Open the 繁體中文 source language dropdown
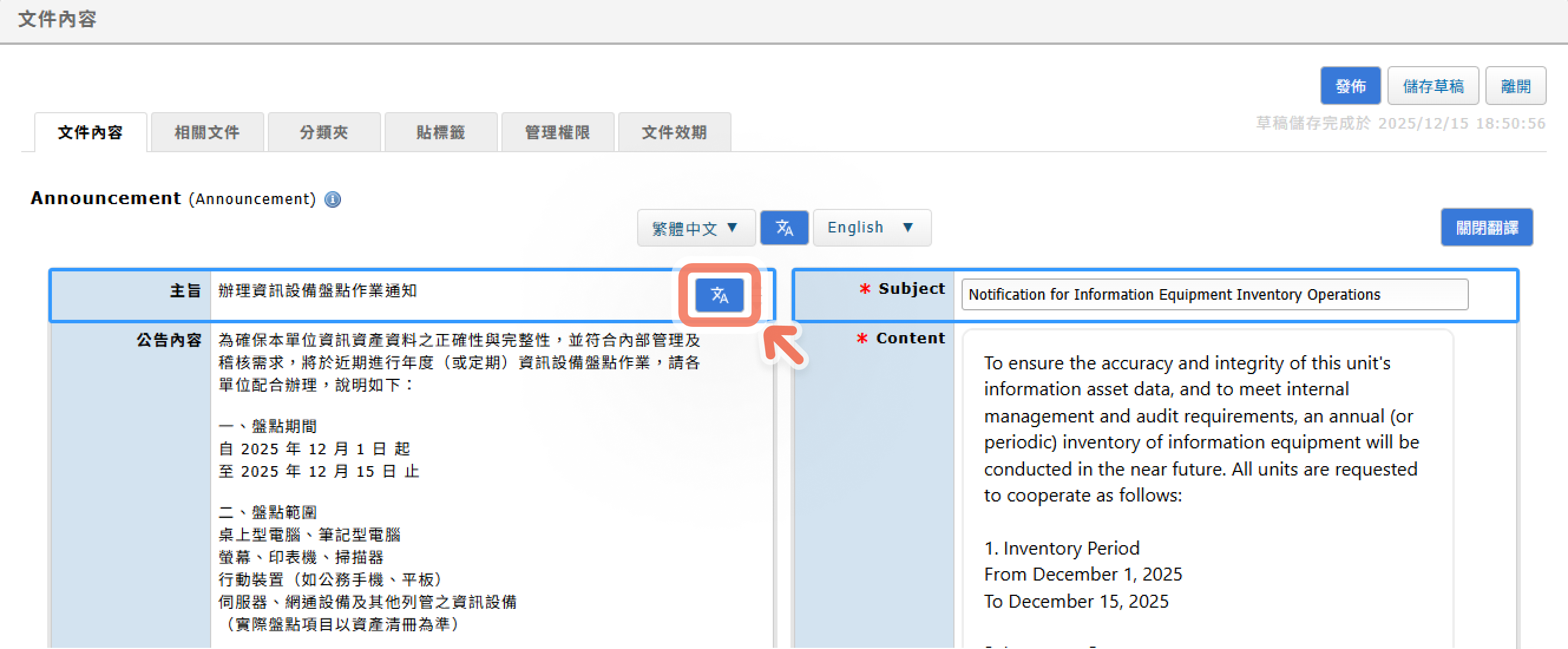This screenshot has height=649, width=1568. click(695, 228)
